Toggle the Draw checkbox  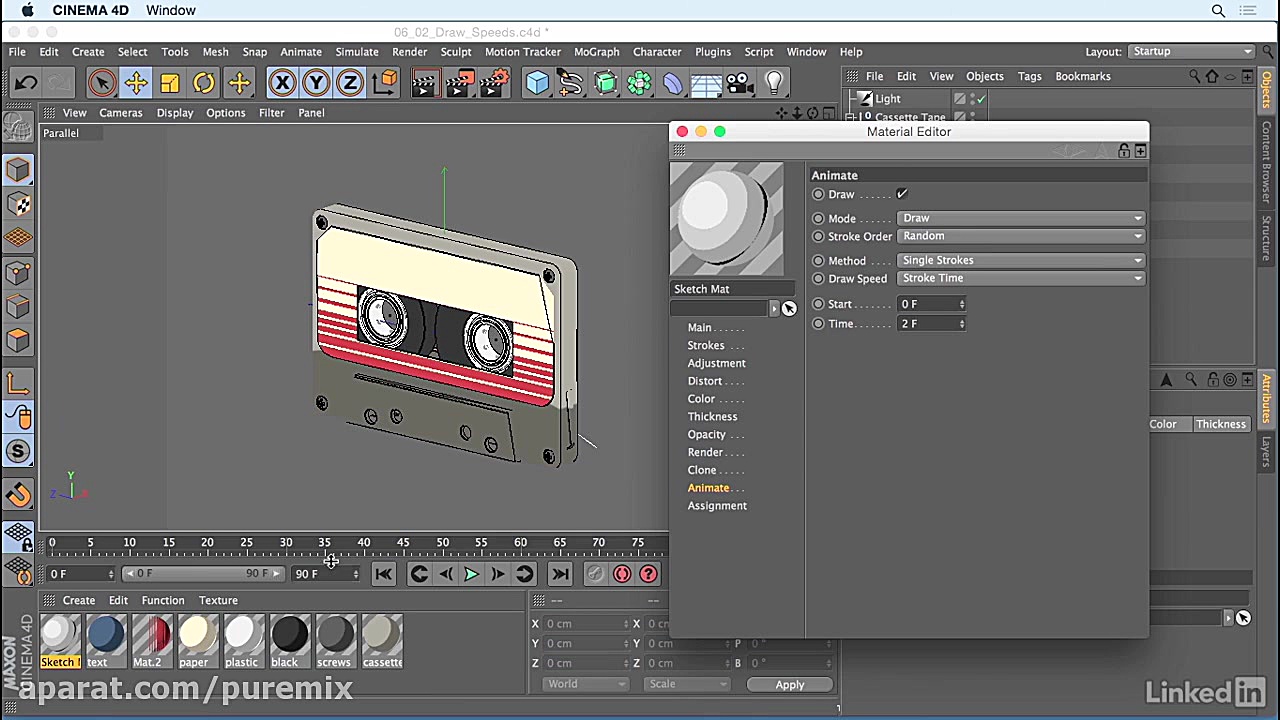(902, 194)
